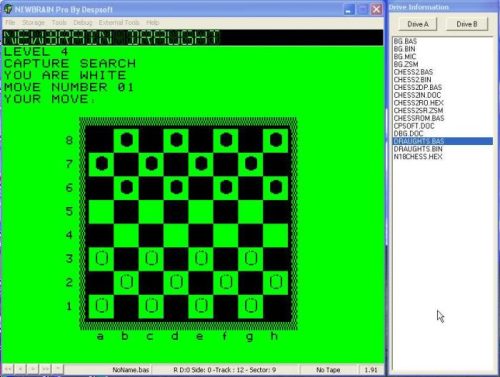Click the Drive B button
The image size is (500, 377).
(x=467, y=24)
